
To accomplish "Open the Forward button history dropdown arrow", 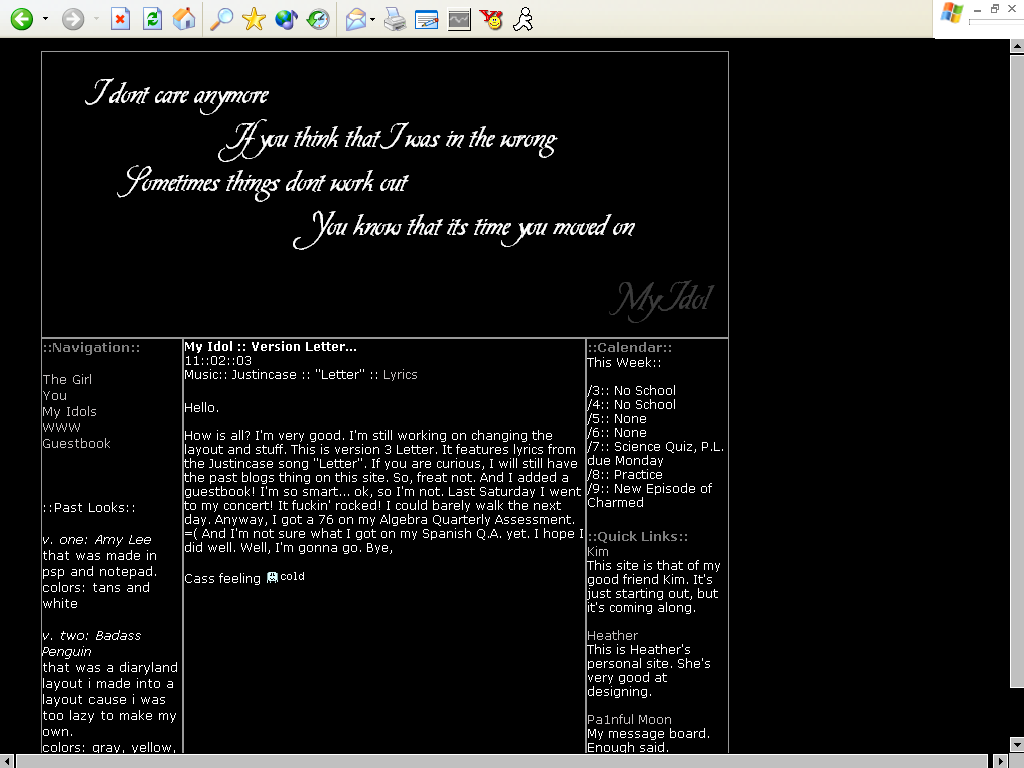I will (96, 19).
